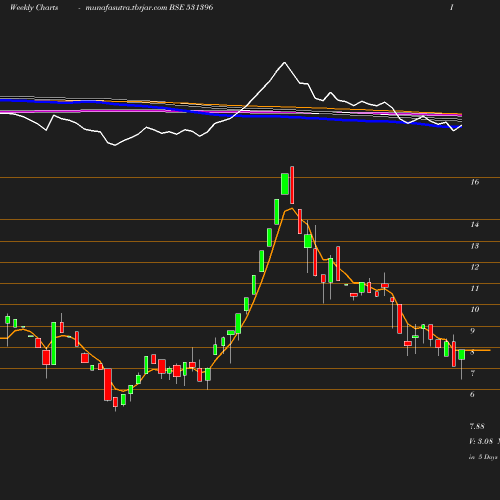Click the widest green candle near 16
This screenshot has height=500, width=500.
click(285, 184)
